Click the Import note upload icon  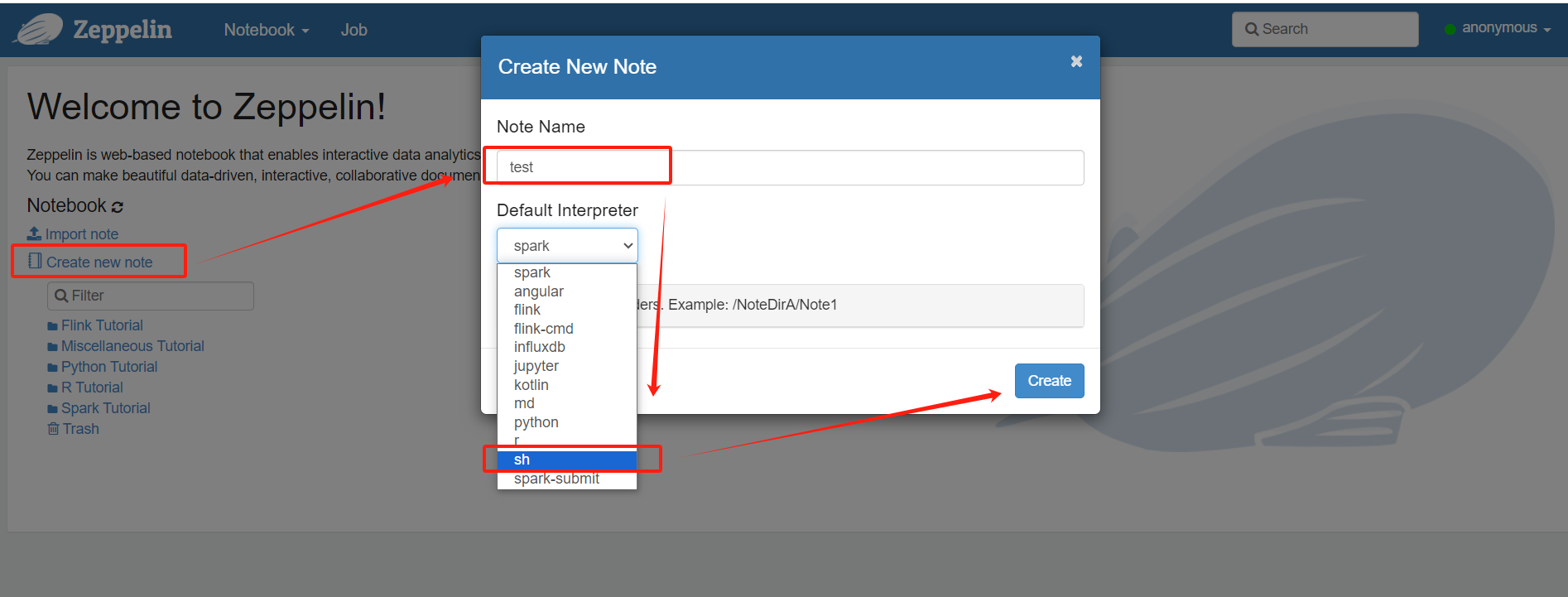[34, 234]
